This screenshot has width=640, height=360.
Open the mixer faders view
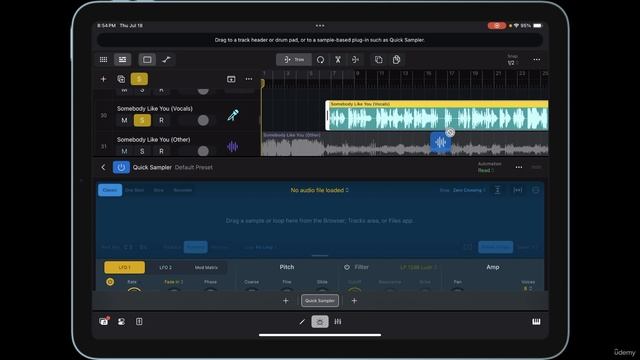[x=338, y=322]
